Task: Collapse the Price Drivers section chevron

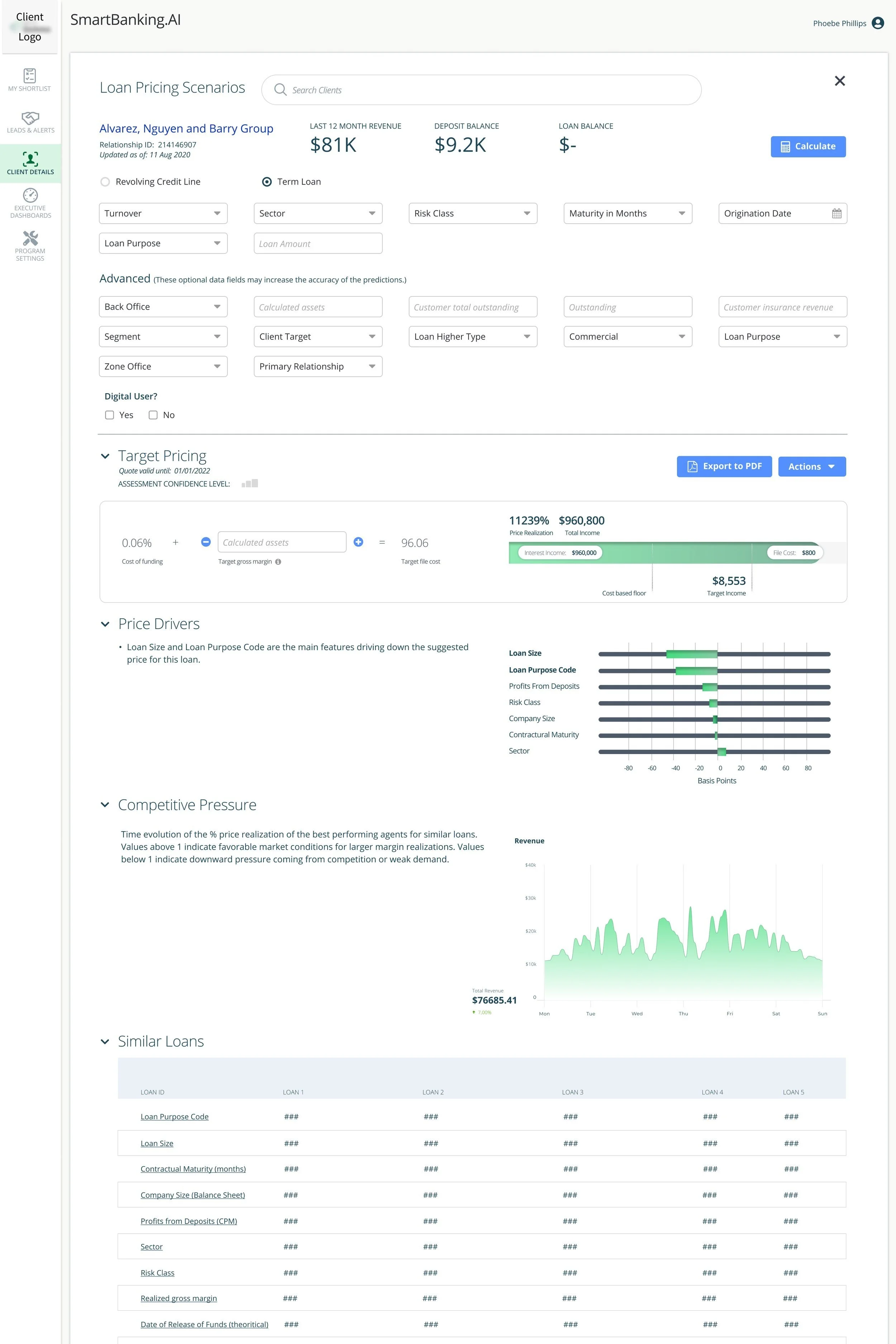Action: pos(105,624)
